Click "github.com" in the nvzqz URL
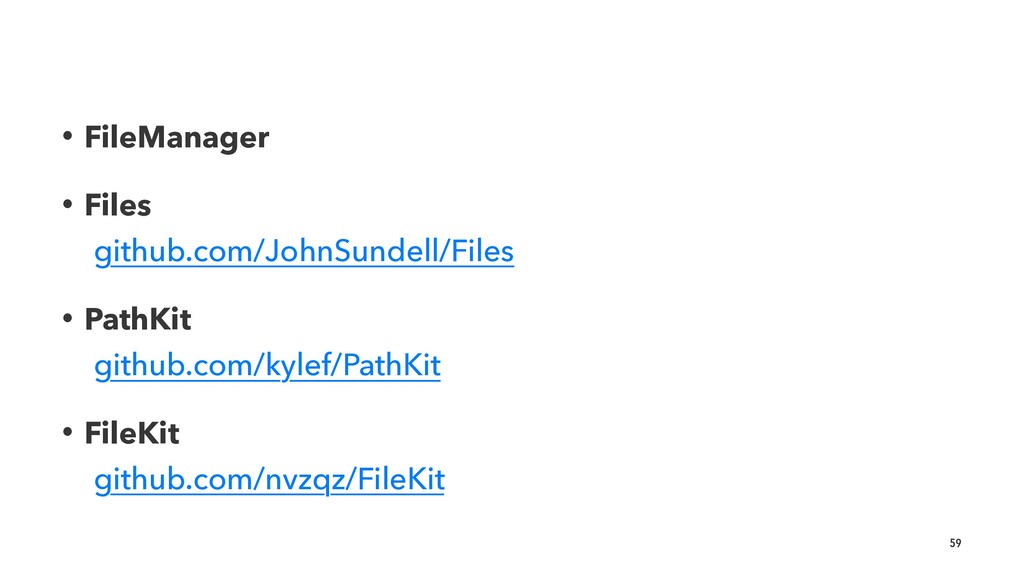Screen dimensions: 1024x576 (175, 480)
